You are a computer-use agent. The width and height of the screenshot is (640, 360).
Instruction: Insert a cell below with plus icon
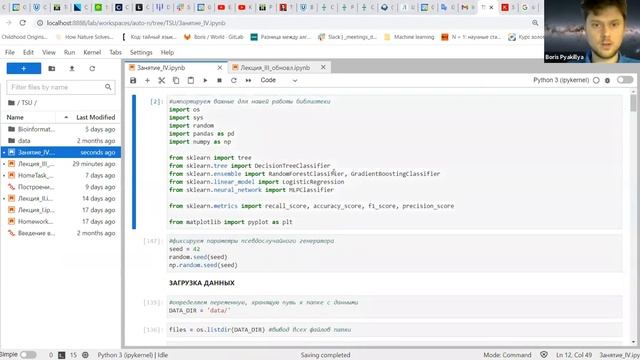pyautogui.click(x=147, y=80)
